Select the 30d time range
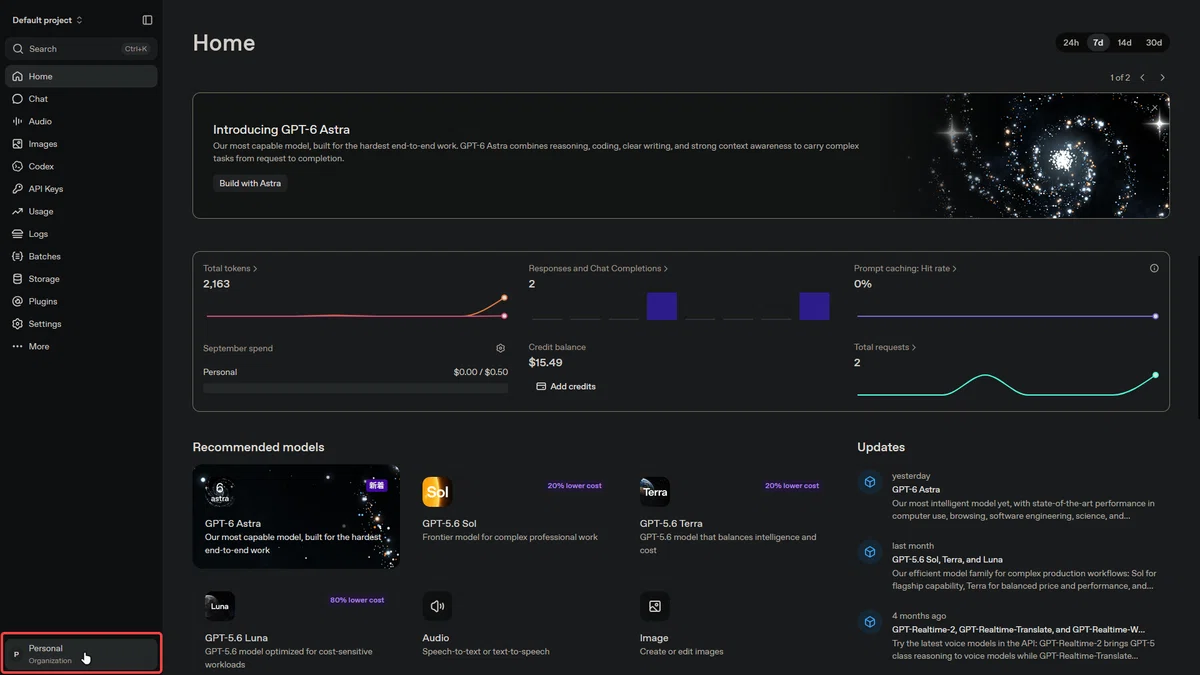Image resolution: width=1200 pixels, height=675 pixels. 1154,43
